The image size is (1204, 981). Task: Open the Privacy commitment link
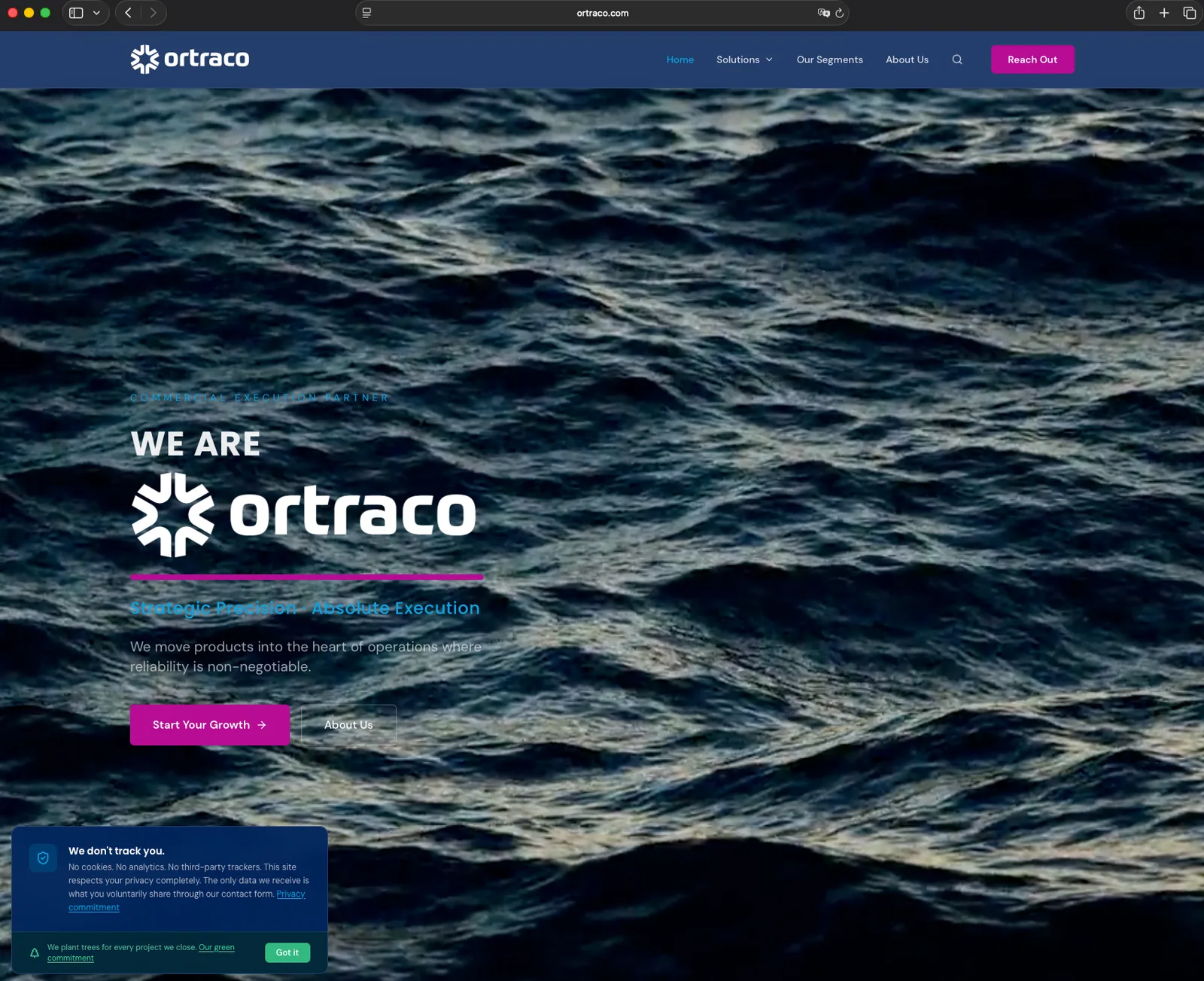coord(187,900)
